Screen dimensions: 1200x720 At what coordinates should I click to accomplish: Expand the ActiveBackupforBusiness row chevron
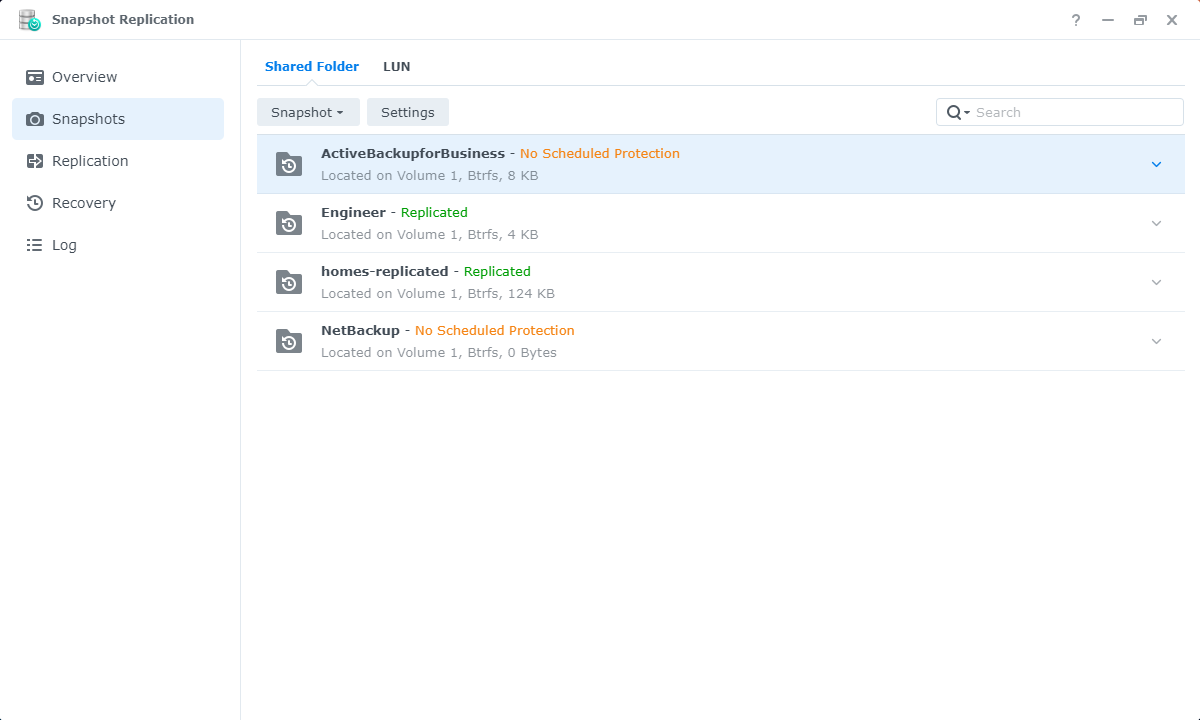(x=1156, y=164)
